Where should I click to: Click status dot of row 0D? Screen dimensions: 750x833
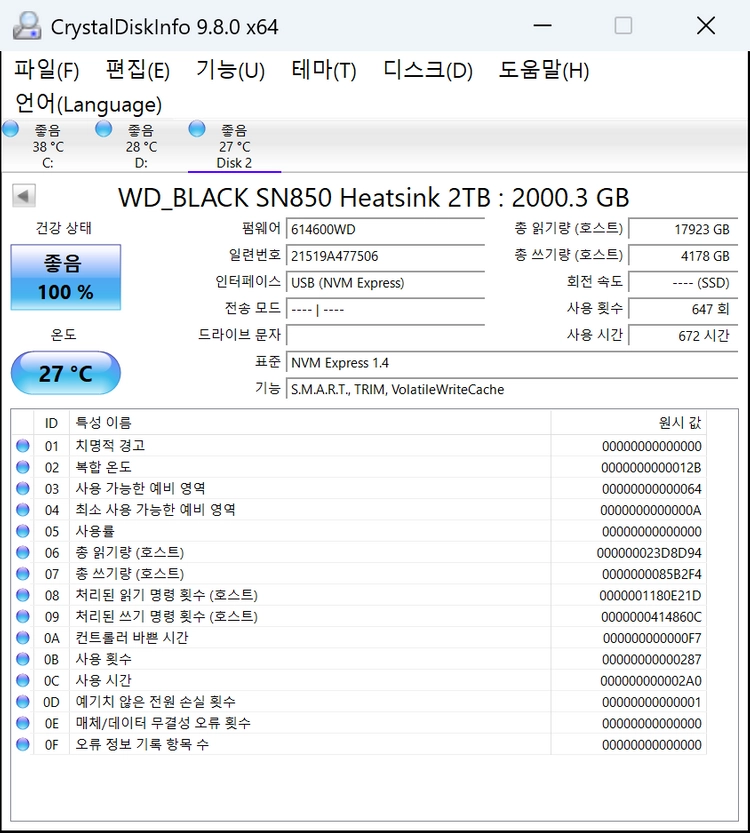(23, 702)
